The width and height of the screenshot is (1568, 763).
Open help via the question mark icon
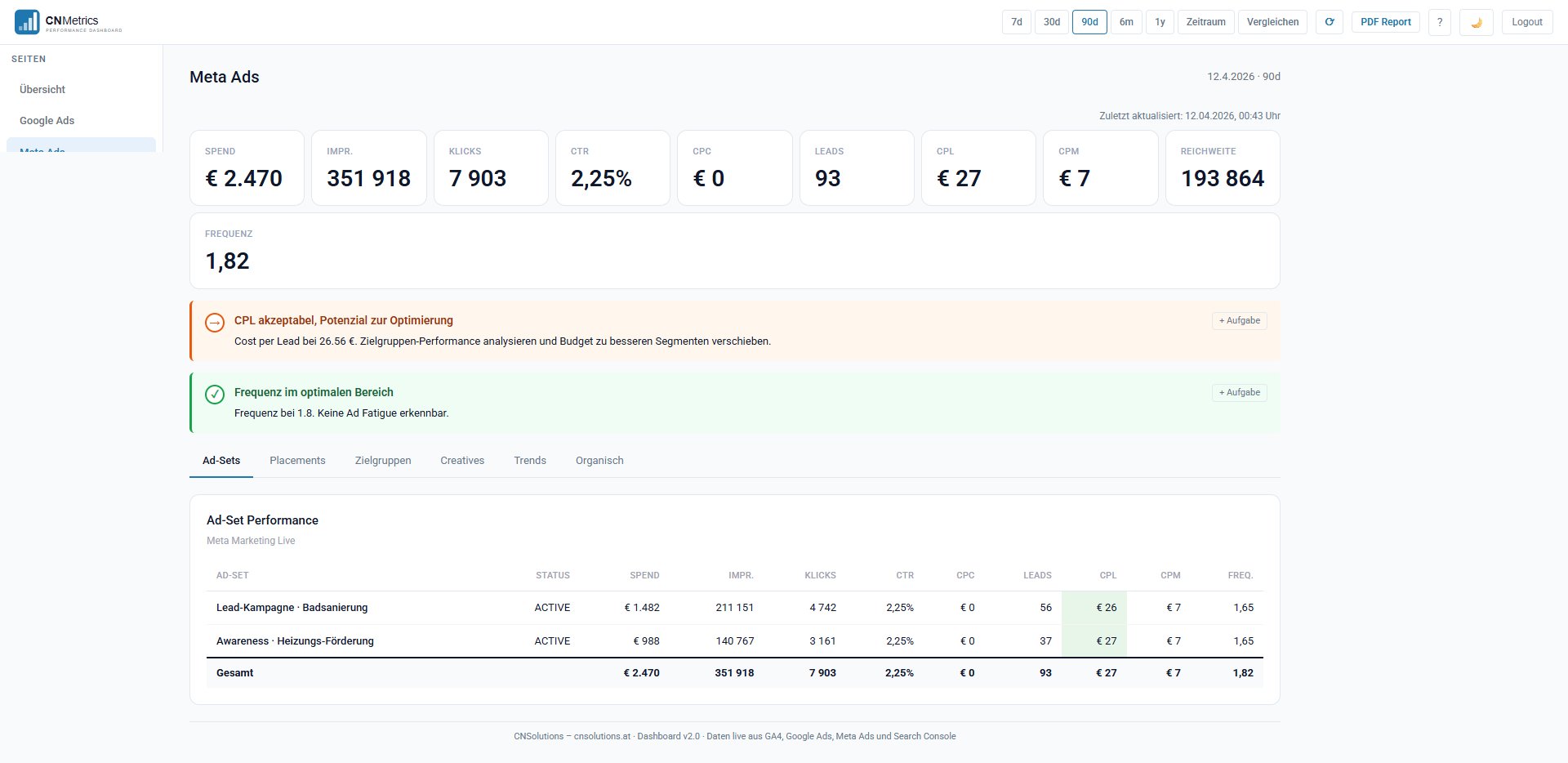pos(1440,22)
